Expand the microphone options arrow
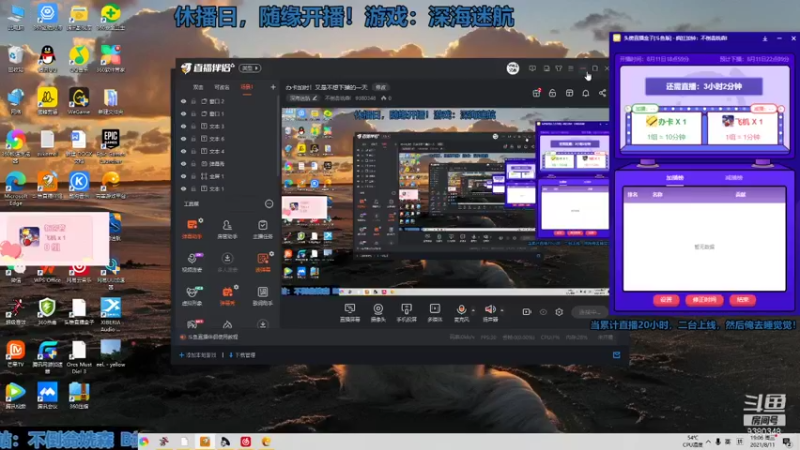This screenshot has height=450, width=800. coord(473,310)
